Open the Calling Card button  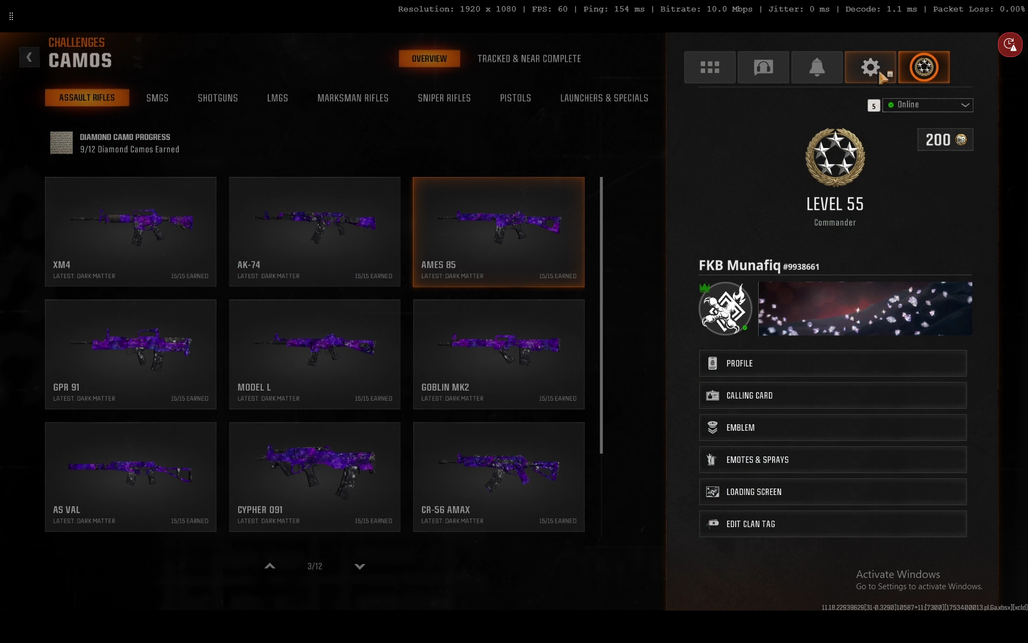833,395
